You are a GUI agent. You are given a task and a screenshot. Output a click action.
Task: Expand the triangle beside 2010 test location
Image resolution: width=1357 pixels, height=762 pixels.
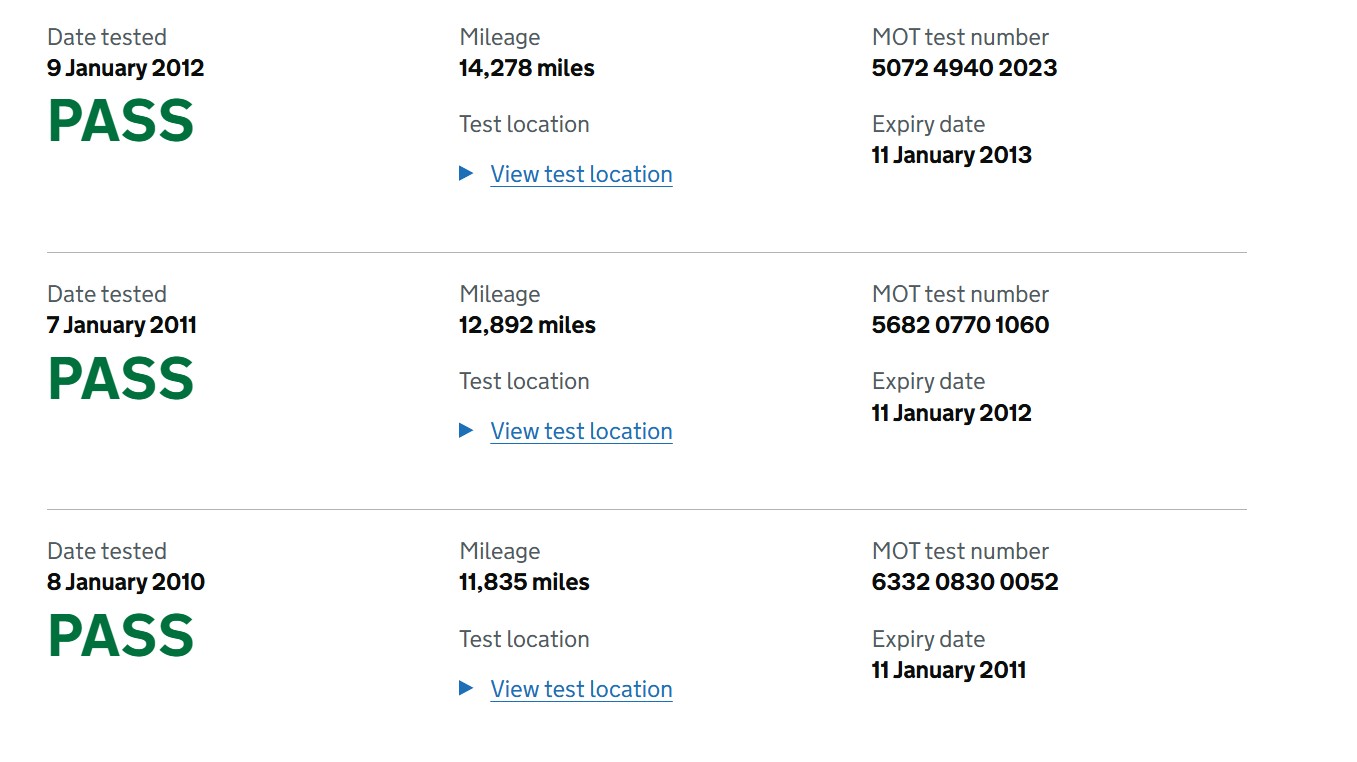tap(466, 688)
